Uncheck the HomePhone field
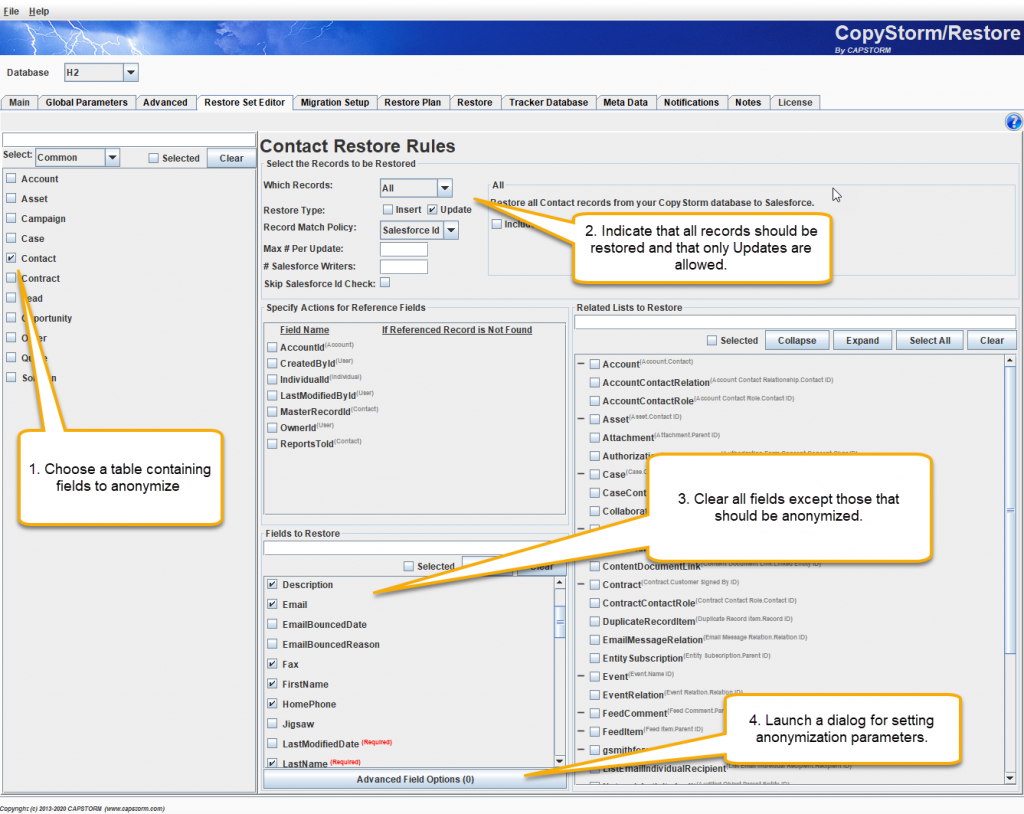Viewport: 1024px width, 814px height. 272,704
